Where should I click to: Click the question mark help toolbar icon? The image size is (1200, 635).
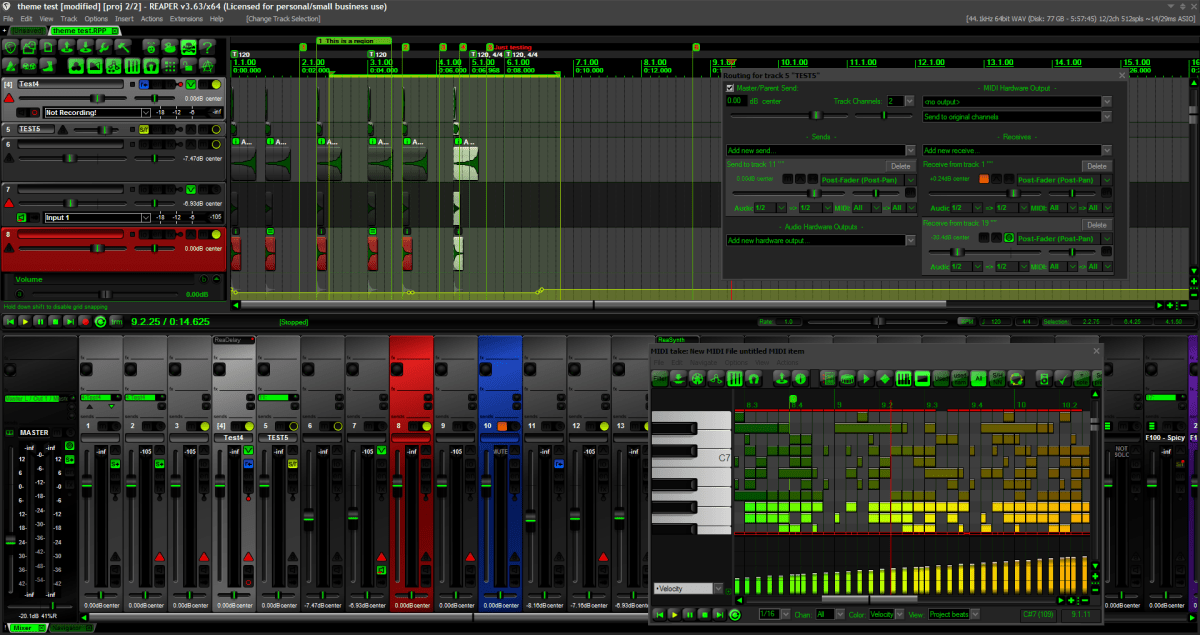pos(206,47)
